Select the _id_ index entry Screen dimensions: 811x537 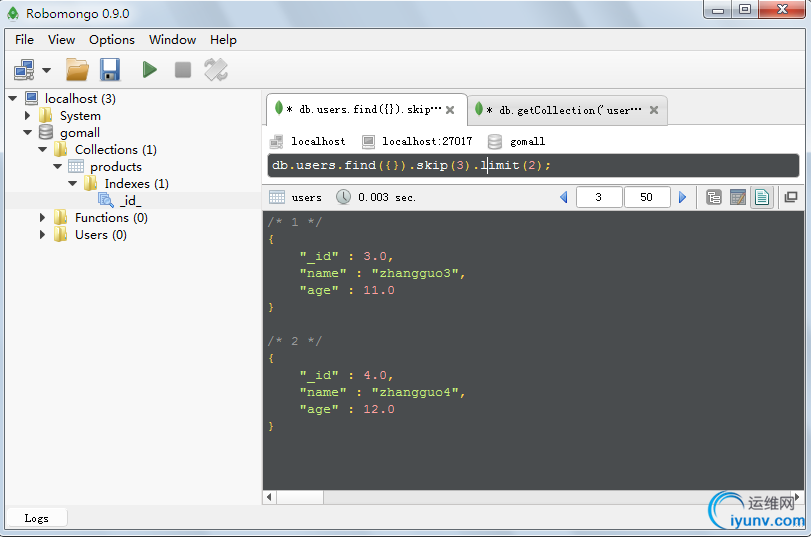coord(130,201)
